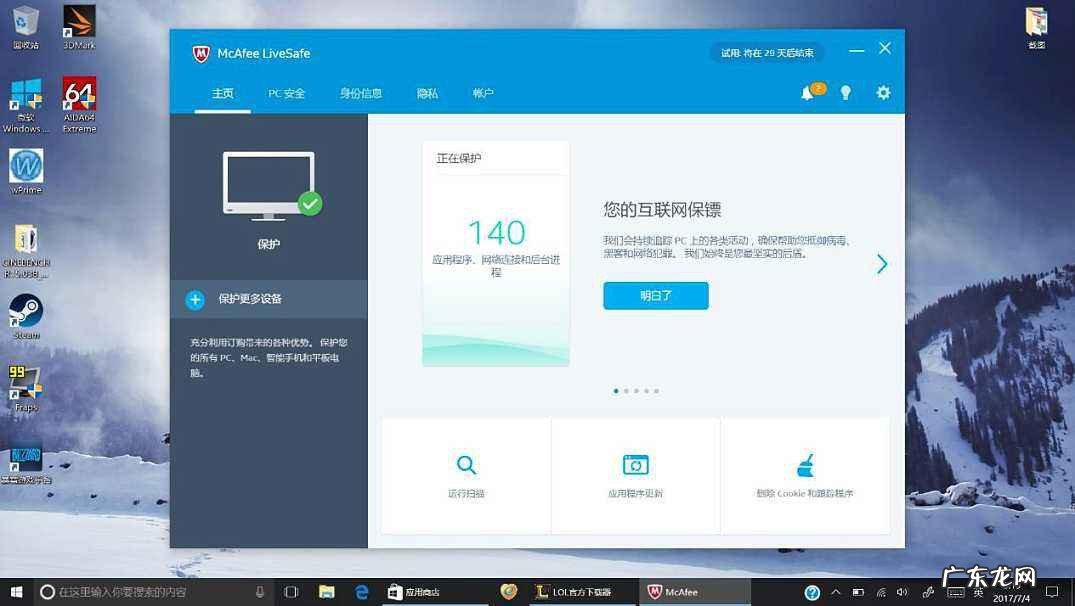Image resolution: width=1075 pixels, height=606 pixels.
Task: Click the 试用 trial expiration notice
Action: point(766,52)
